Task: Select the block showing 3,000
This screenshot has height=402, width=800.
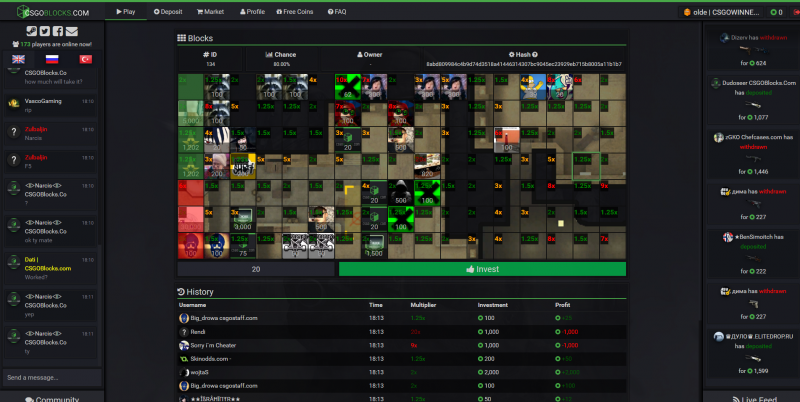Action: pos(243,219)
